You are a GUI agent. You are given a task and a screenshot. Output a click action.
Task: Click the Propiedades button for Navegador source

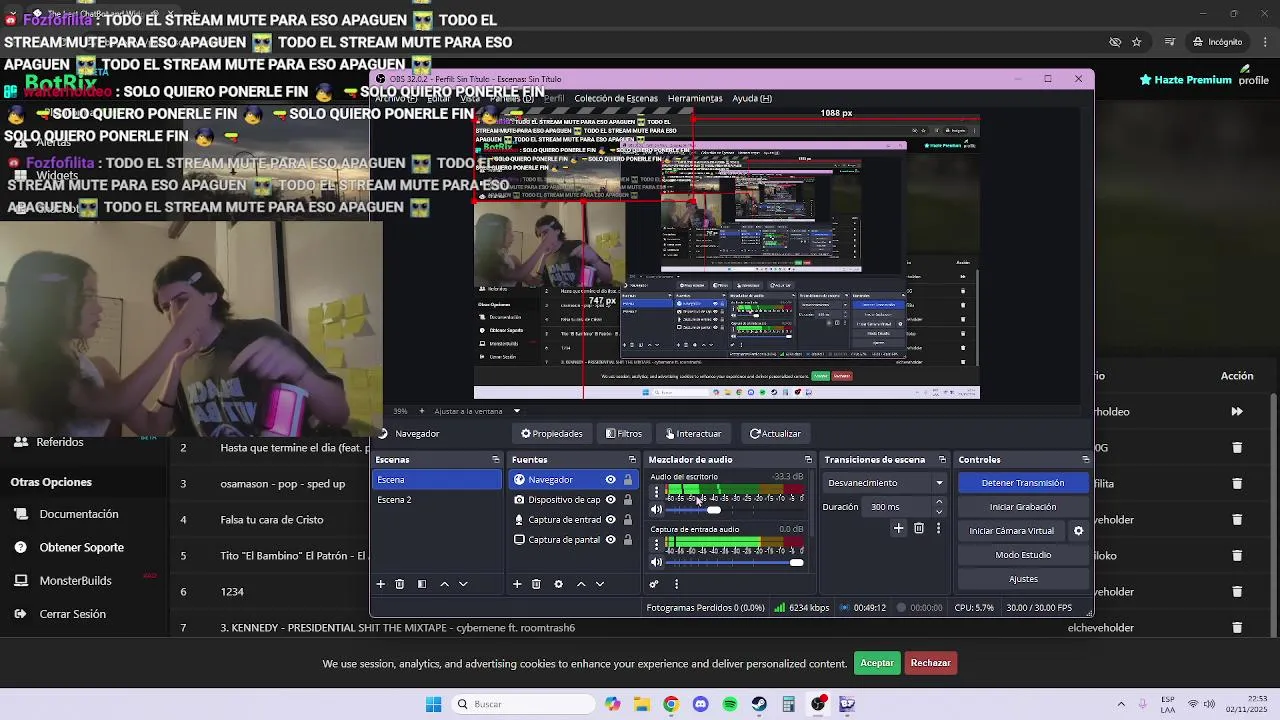click(x=552, y=434)
